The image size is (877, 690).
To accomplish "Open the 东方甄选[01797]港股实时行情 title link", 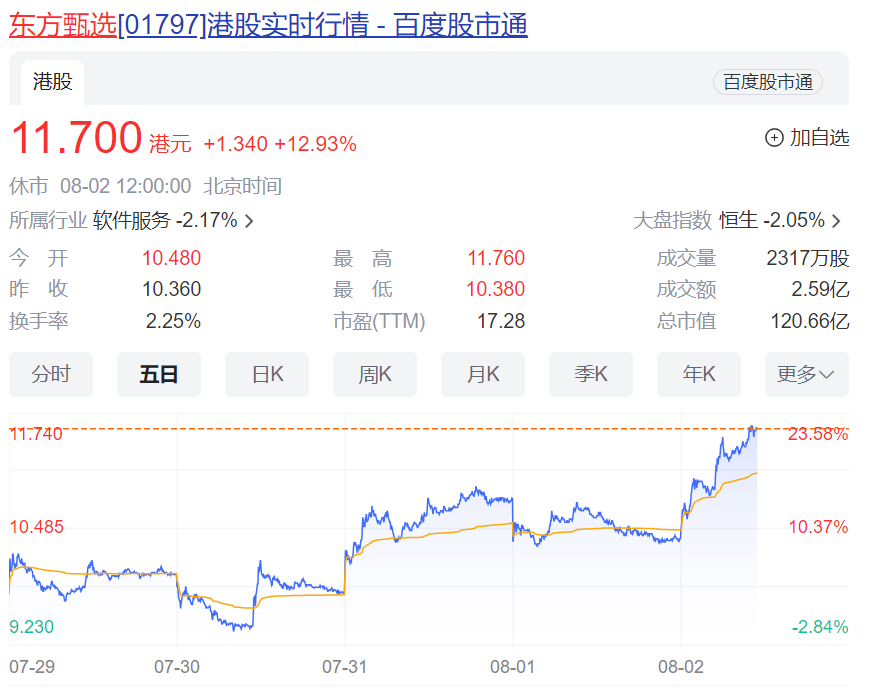I will click(x=268, y=25).
